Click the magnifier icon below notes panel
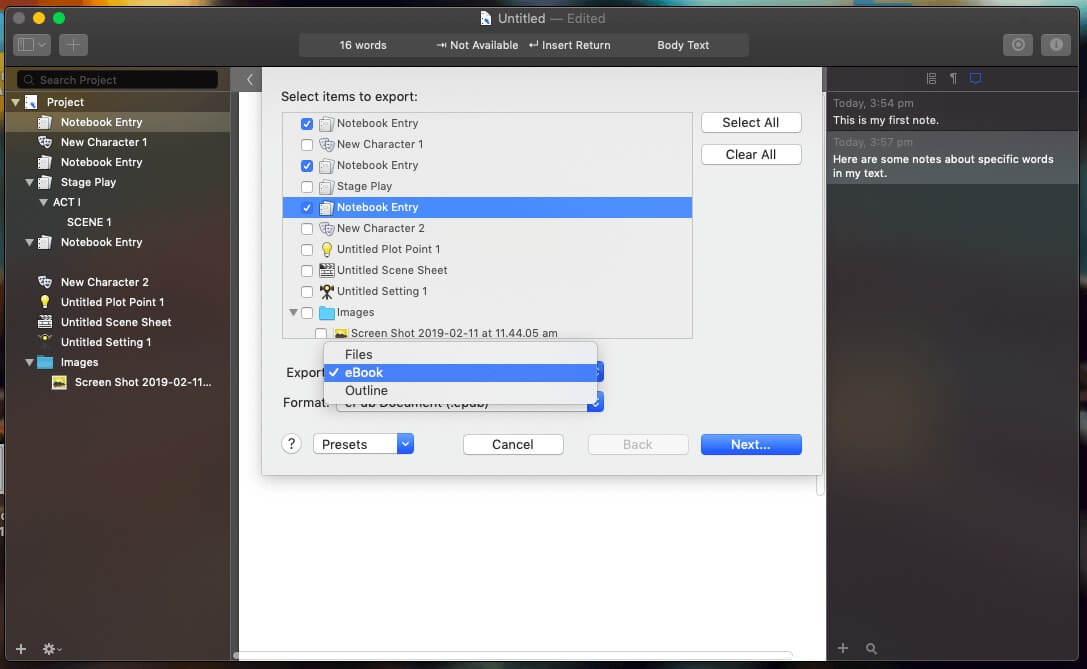Image resolution: width=1087 pixels, height=669 pixels. tap(871, 649)
